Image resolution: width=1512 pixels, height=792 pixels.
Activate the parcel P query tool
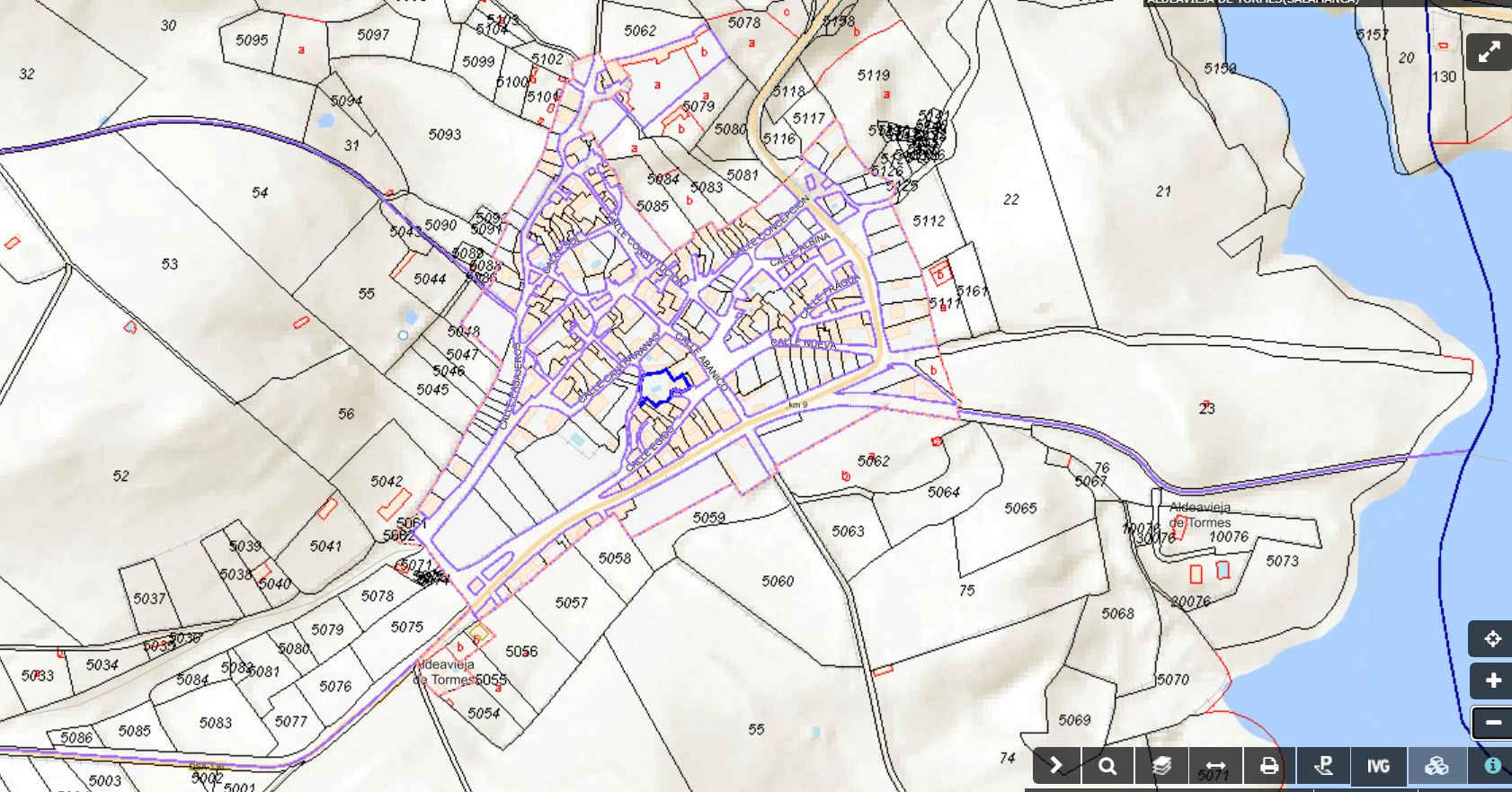1323,766
